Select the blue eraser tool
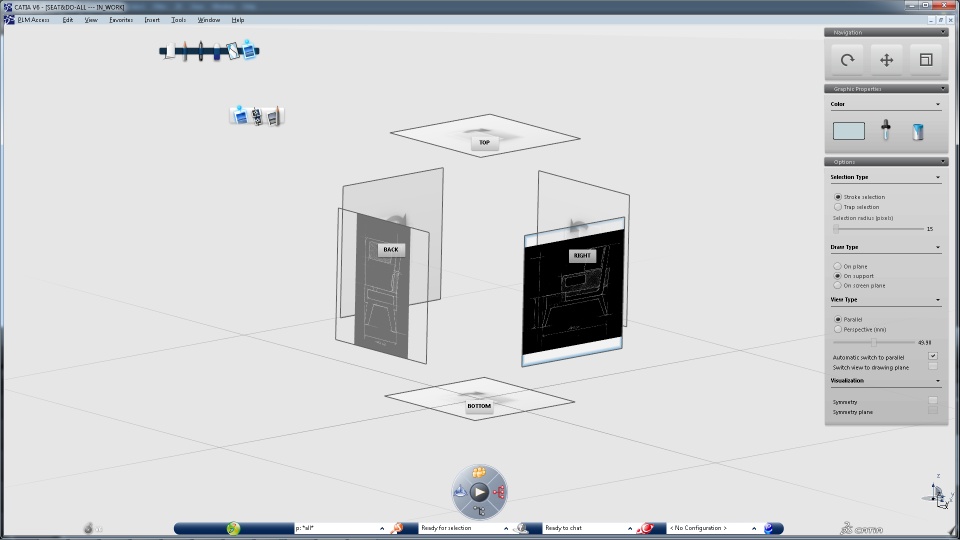 [217, 51]
